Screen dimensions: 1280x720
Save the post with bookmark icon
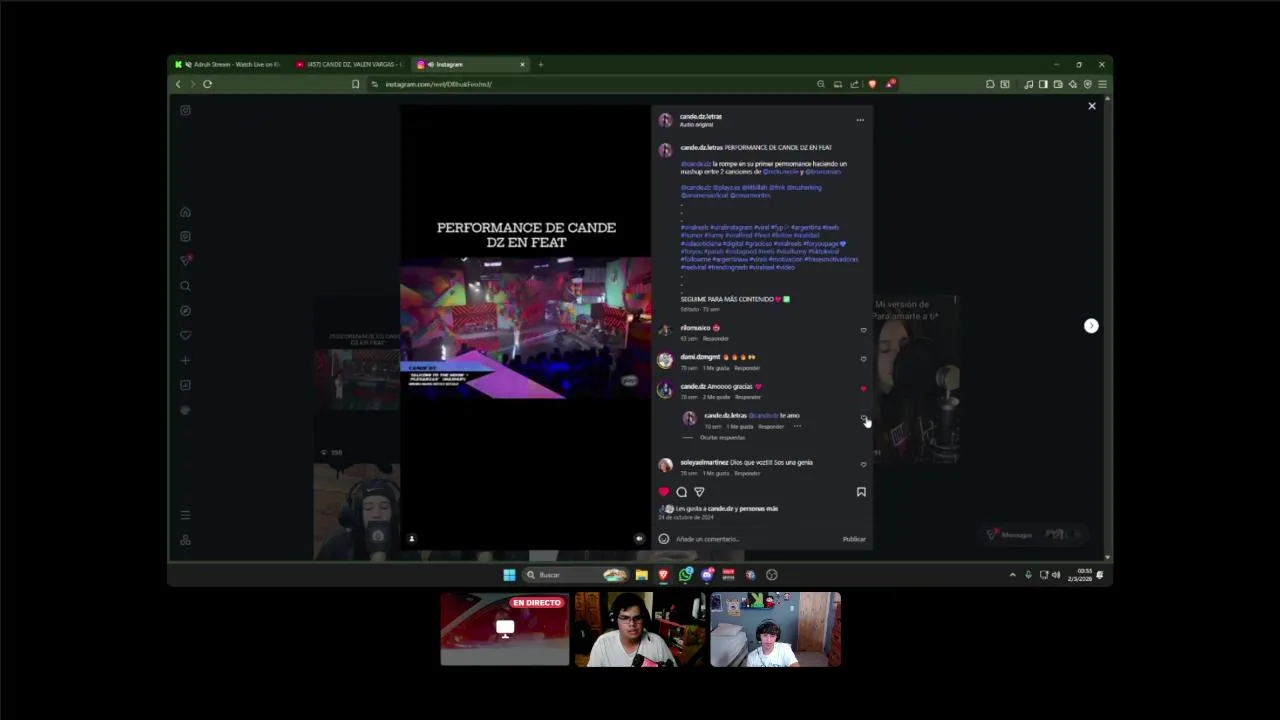click(861, 492)
